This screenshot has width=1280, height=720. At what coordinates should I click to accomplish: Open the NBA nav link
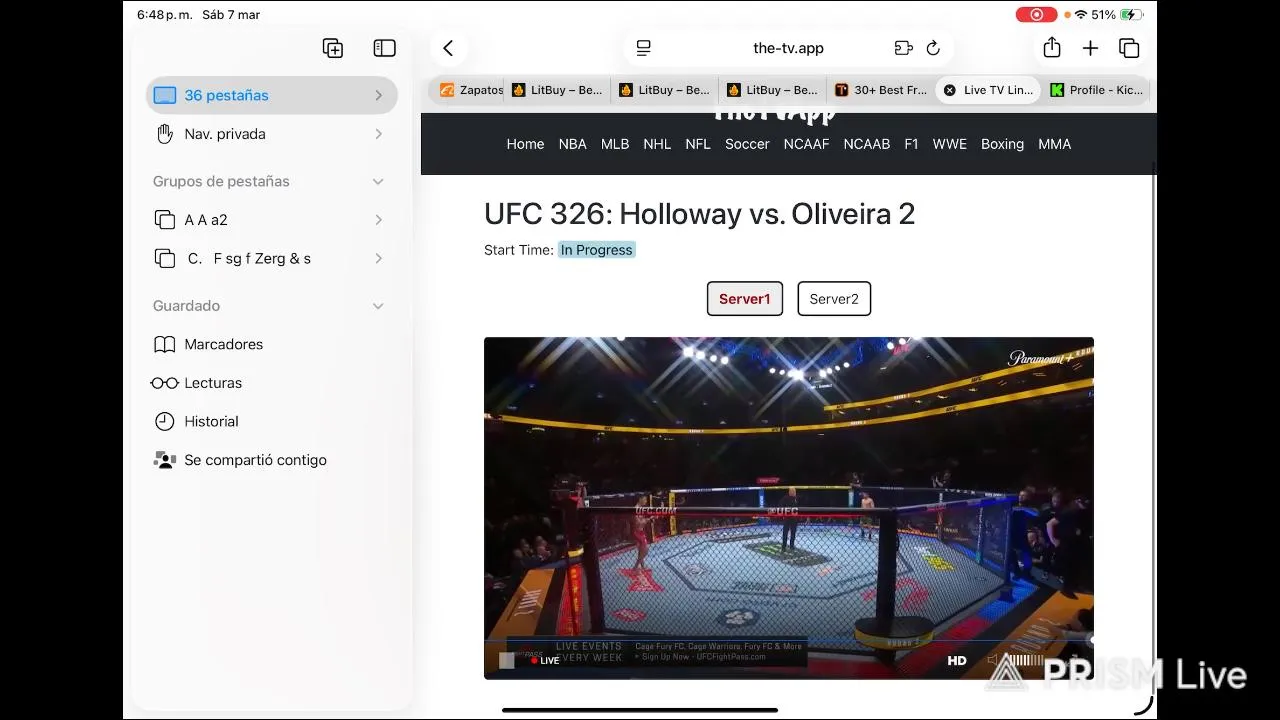(x=572, y=144)
